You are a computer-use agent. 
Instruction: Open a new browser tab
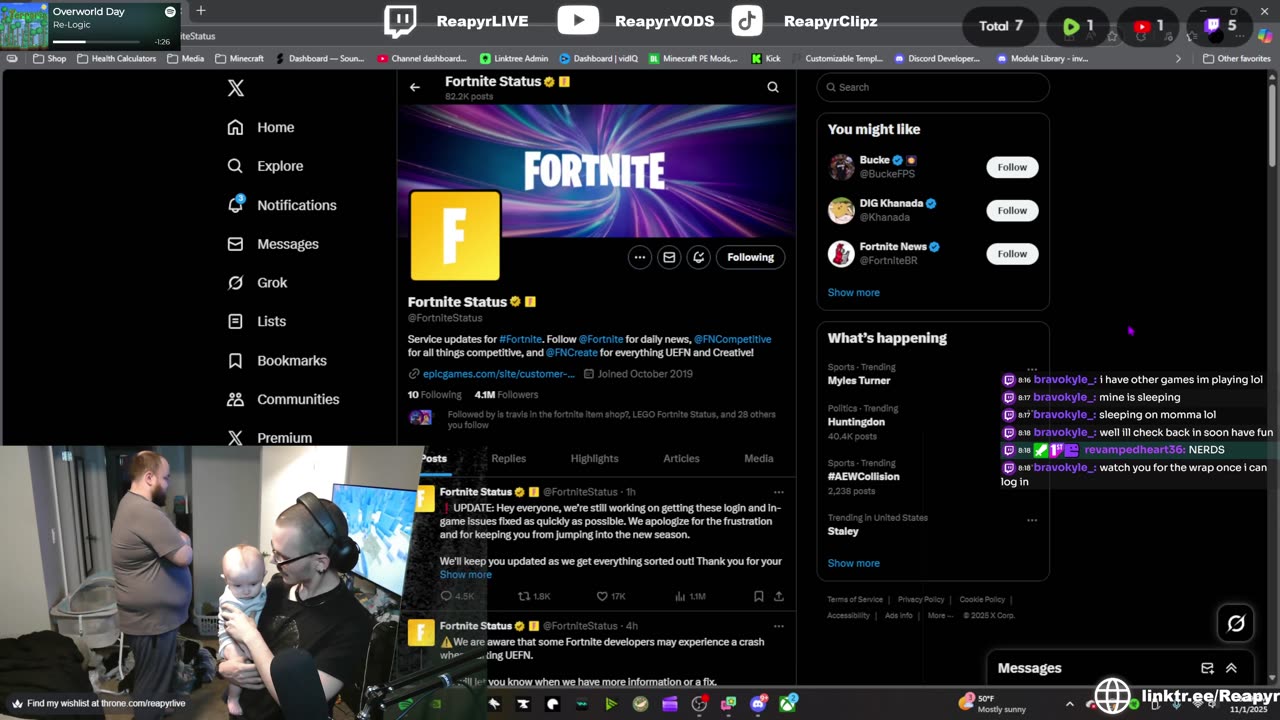tap(200, 11)
